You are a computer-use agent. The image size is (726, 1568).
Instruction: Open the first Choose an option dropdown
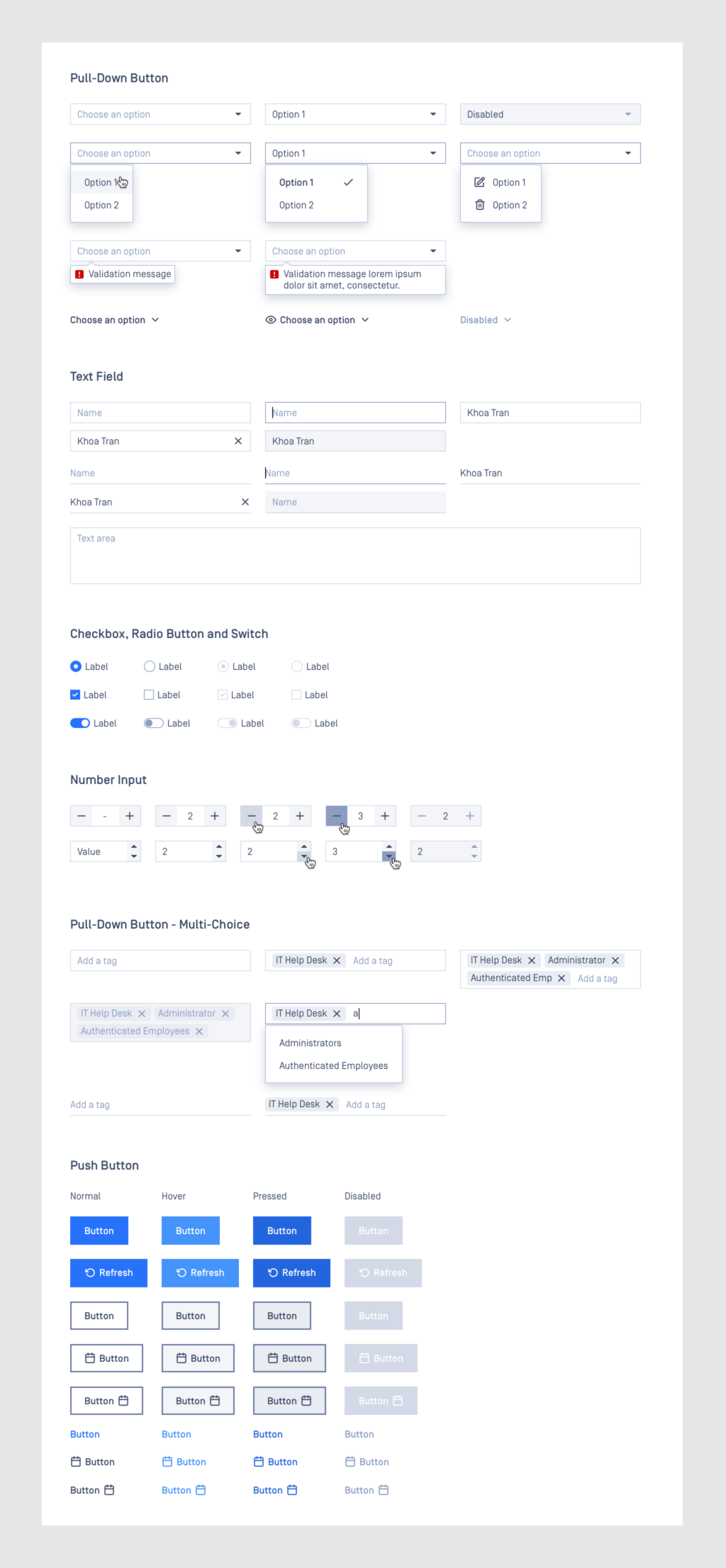160,114
